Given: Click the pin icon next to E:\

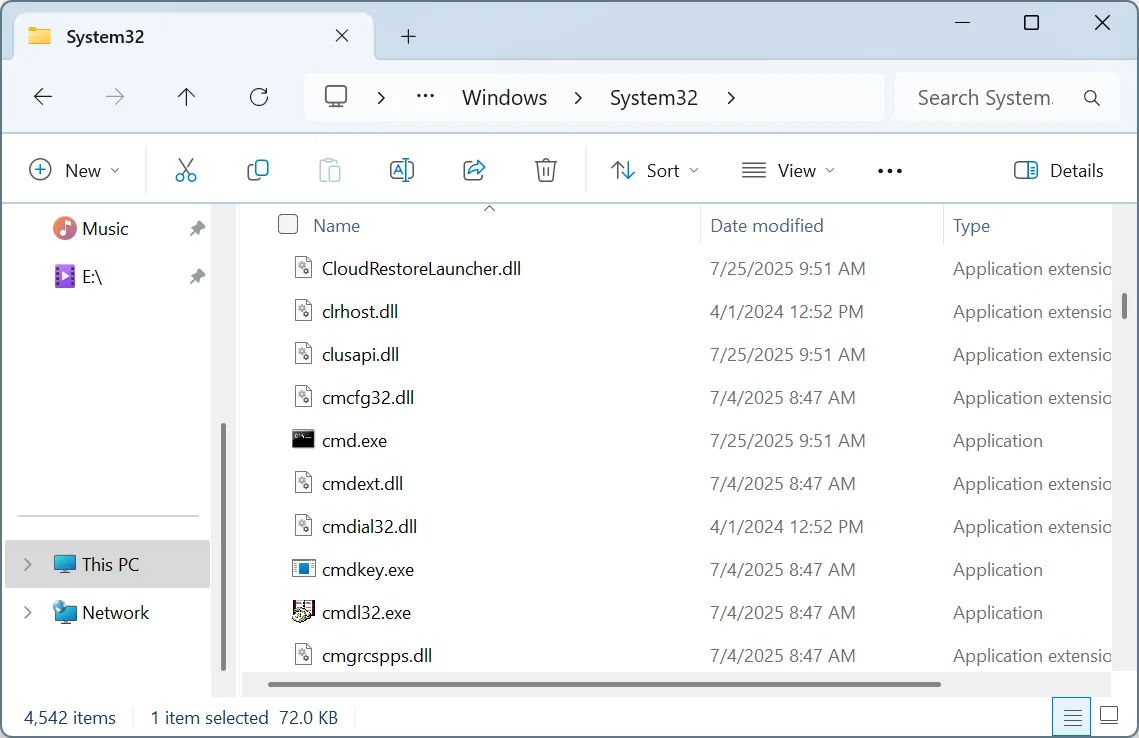Looking at the screenshot, I should click(197, 277).
